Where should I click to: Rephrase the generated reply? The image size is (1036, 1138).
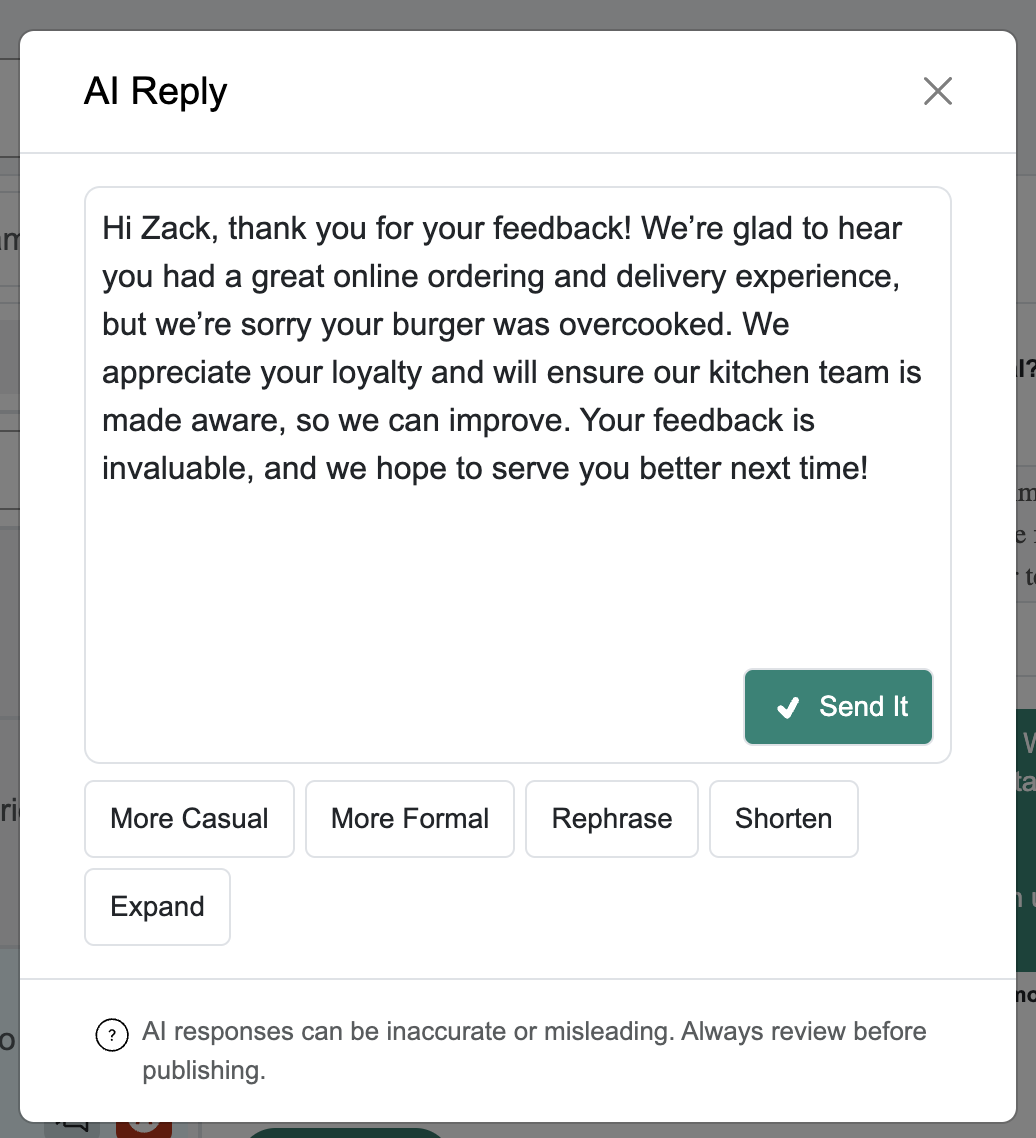[612, 819]
